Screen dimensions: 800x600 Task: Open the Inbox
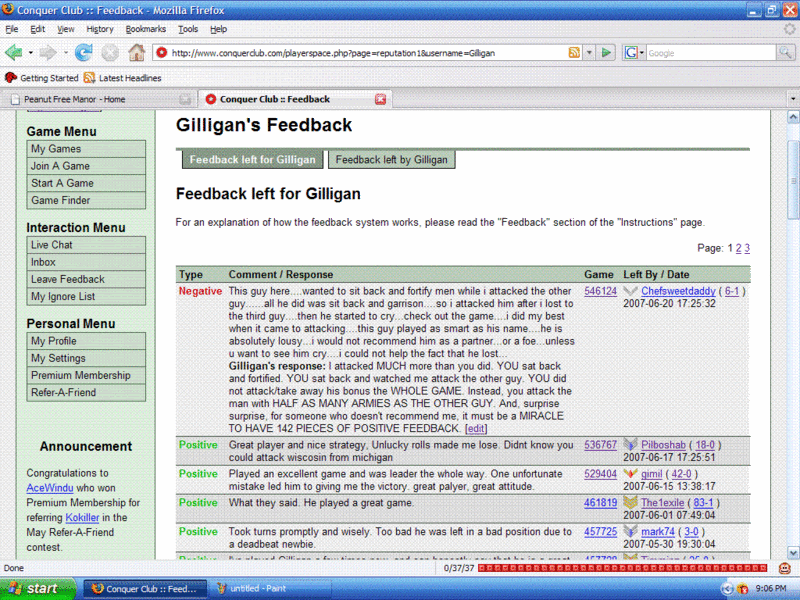click(x=86, y=262)
